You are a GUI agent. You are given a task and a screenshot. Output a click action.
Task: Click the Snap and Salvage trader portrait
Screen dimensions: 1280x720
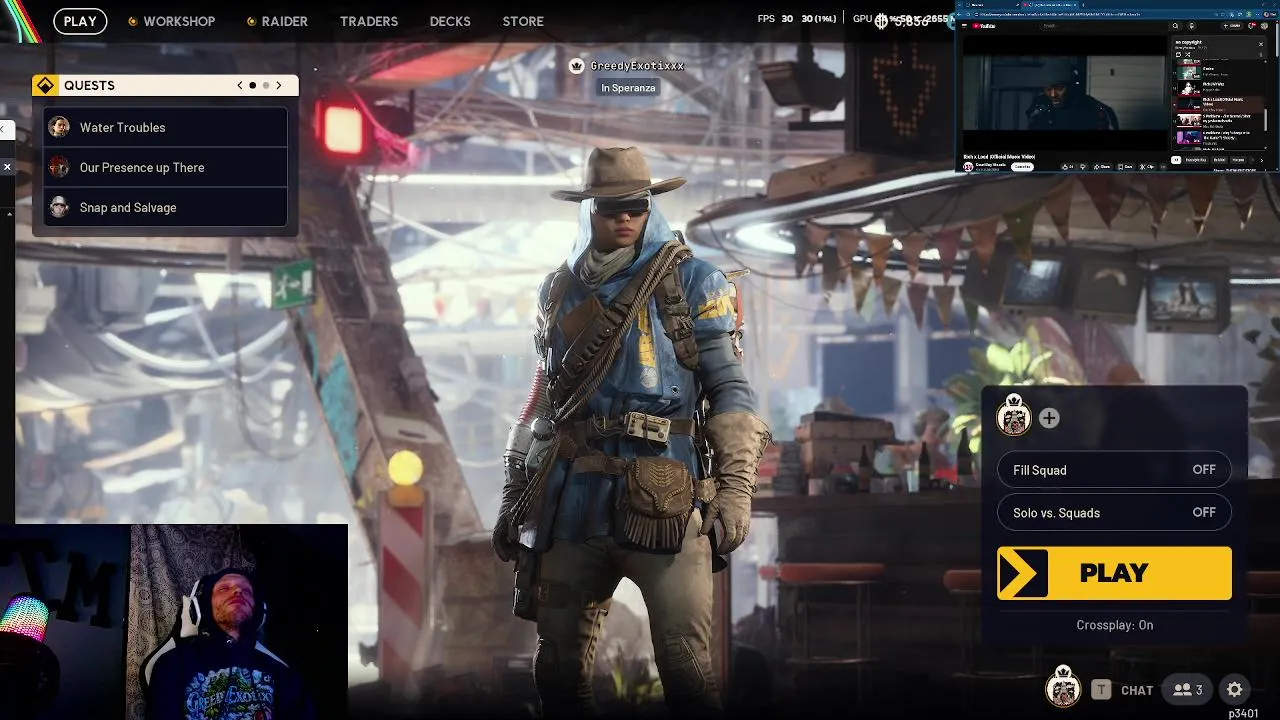[59, 207]
